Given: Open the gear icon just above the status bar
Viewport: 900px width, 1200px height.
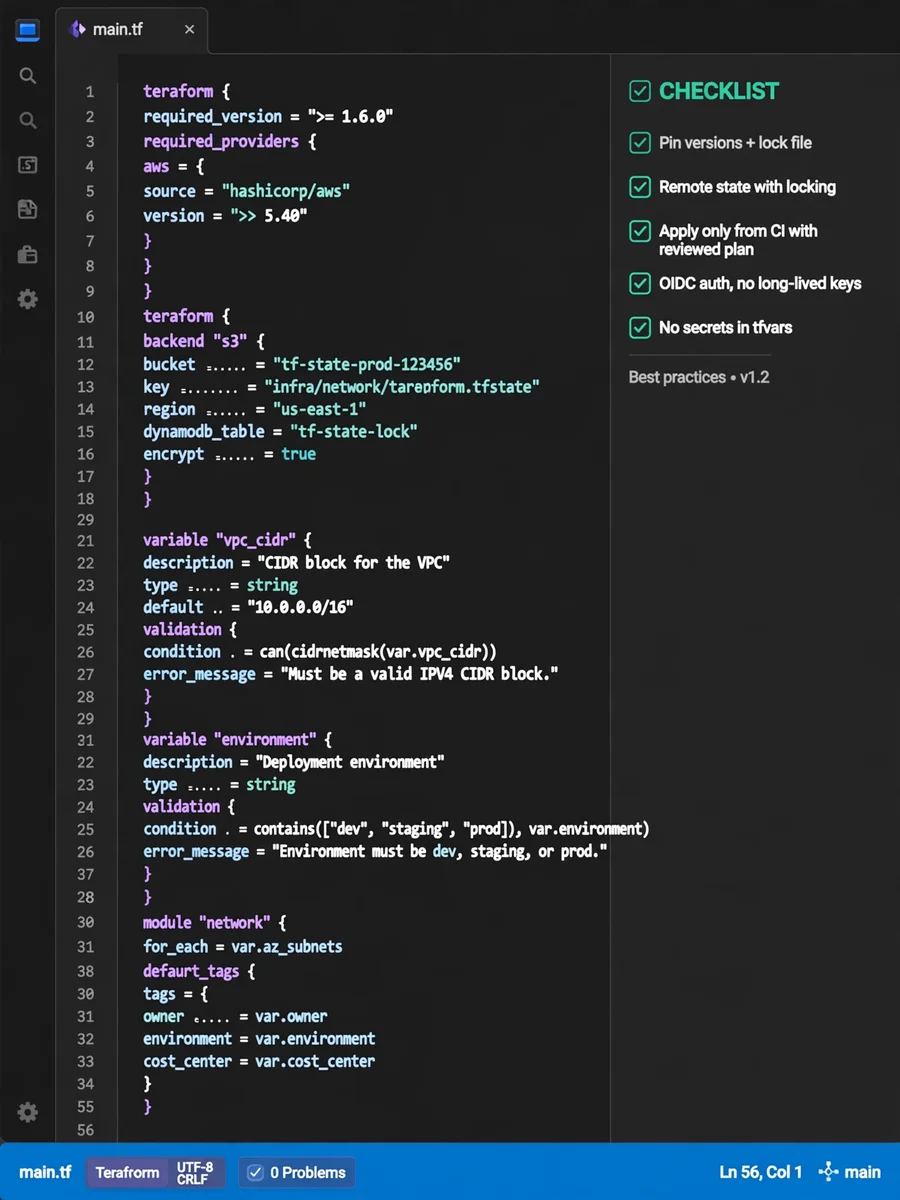Looking at the screenshot, I should click(x=28, y=1112).
